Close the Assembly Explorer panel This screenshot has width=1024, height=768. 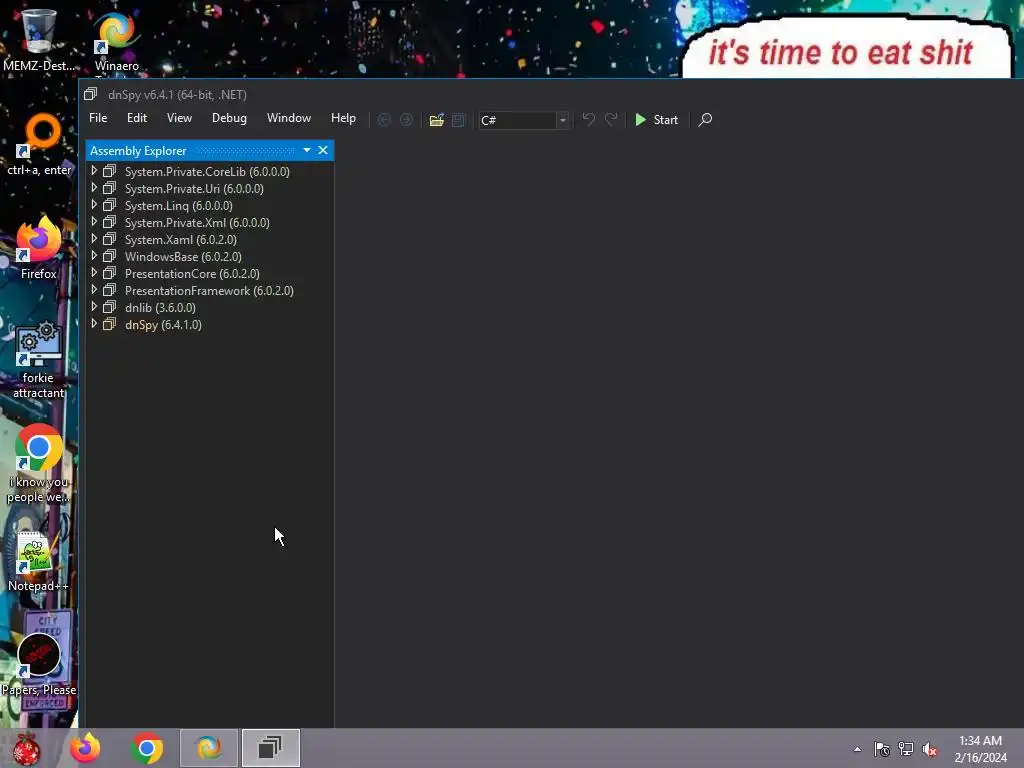click(323, 150)
